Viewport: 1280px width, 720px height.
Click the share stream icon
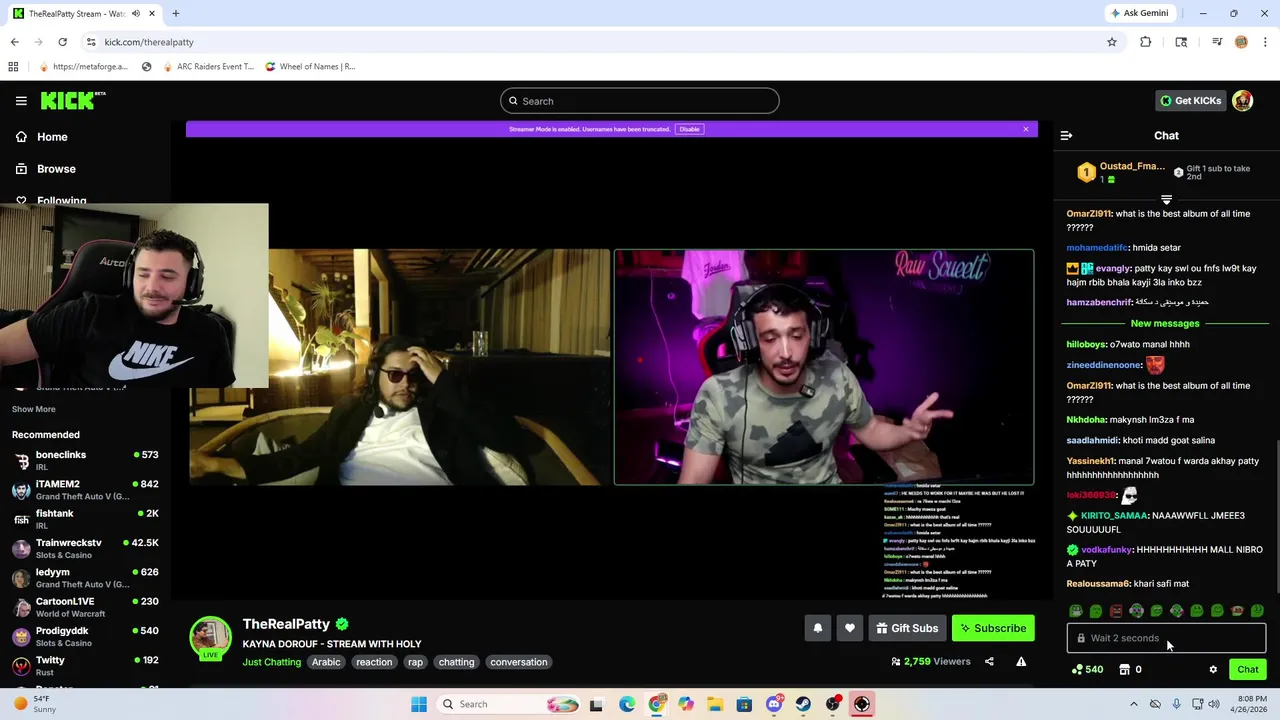pos(989,661)
